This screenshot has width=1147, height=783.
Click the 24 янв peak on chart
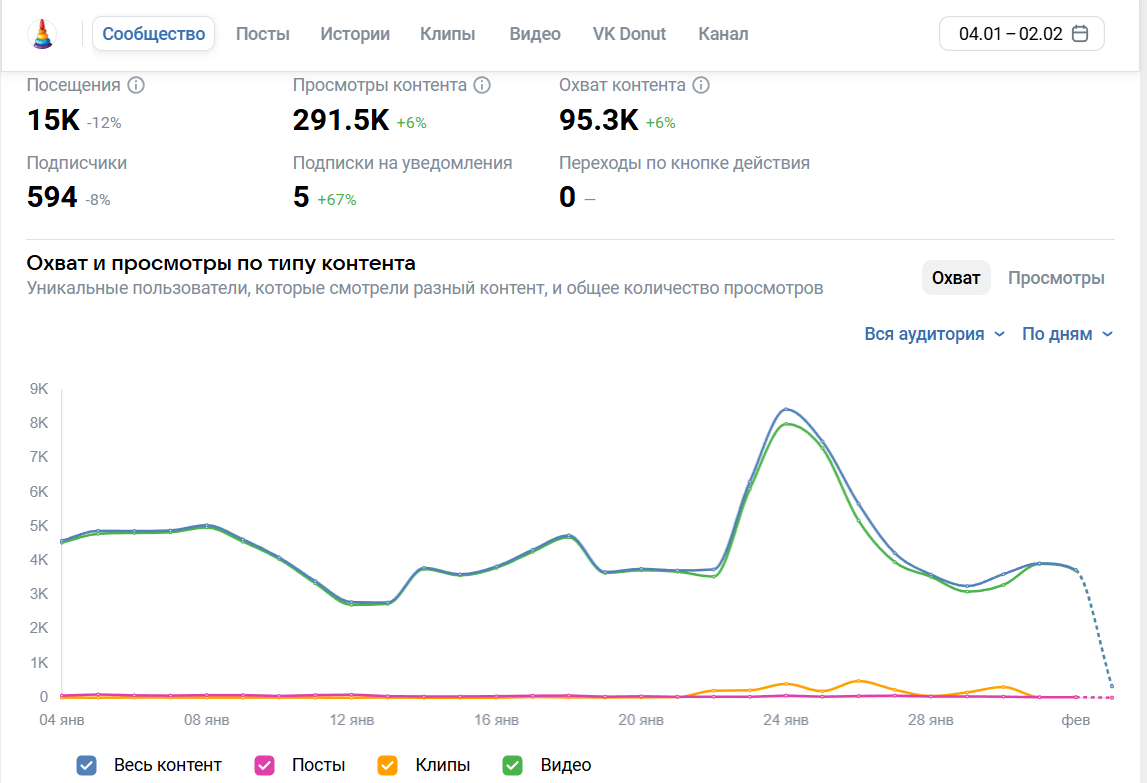click(x=787, y=409)
